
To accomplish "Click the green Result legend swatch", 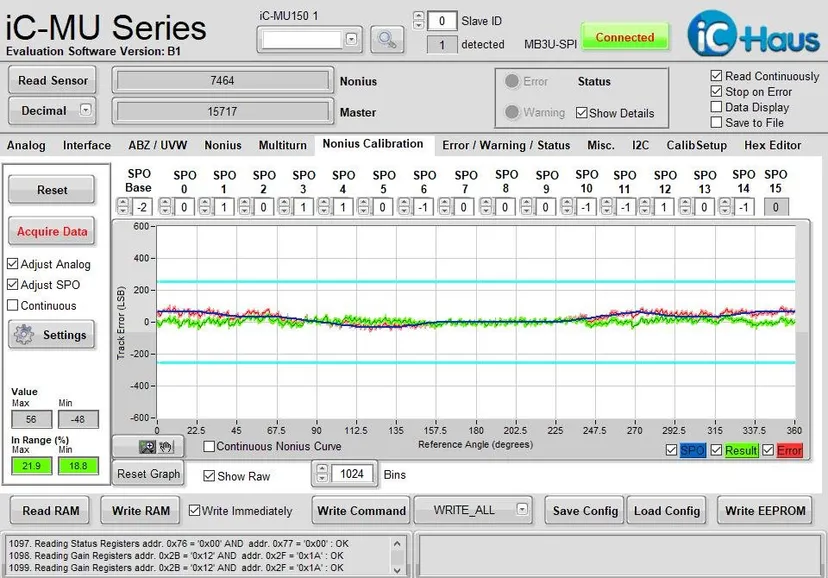I will 741,450.
